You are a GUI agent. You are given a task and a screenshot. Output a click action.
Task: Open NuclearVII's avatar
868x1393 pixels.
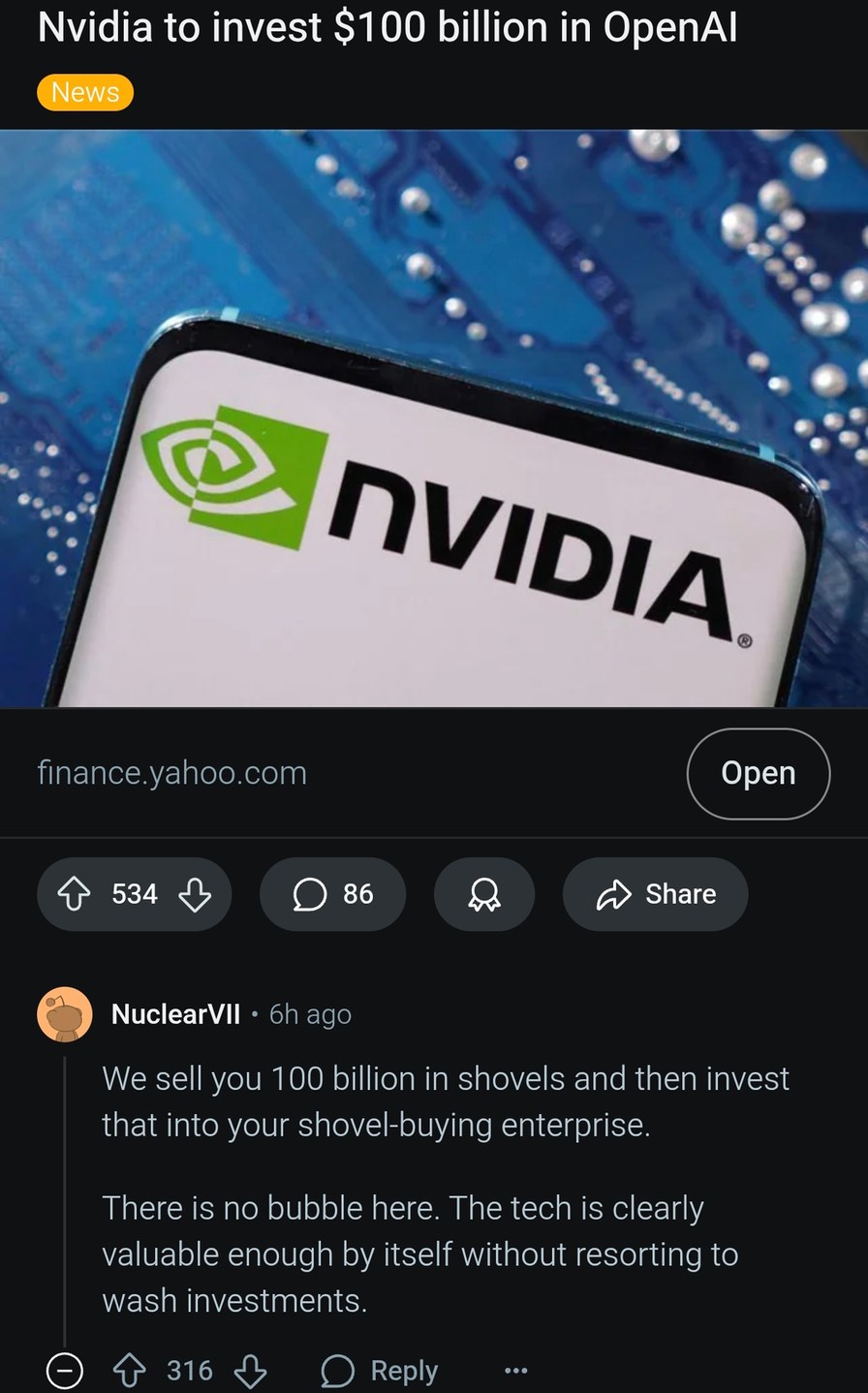[x=63, y=1015]
